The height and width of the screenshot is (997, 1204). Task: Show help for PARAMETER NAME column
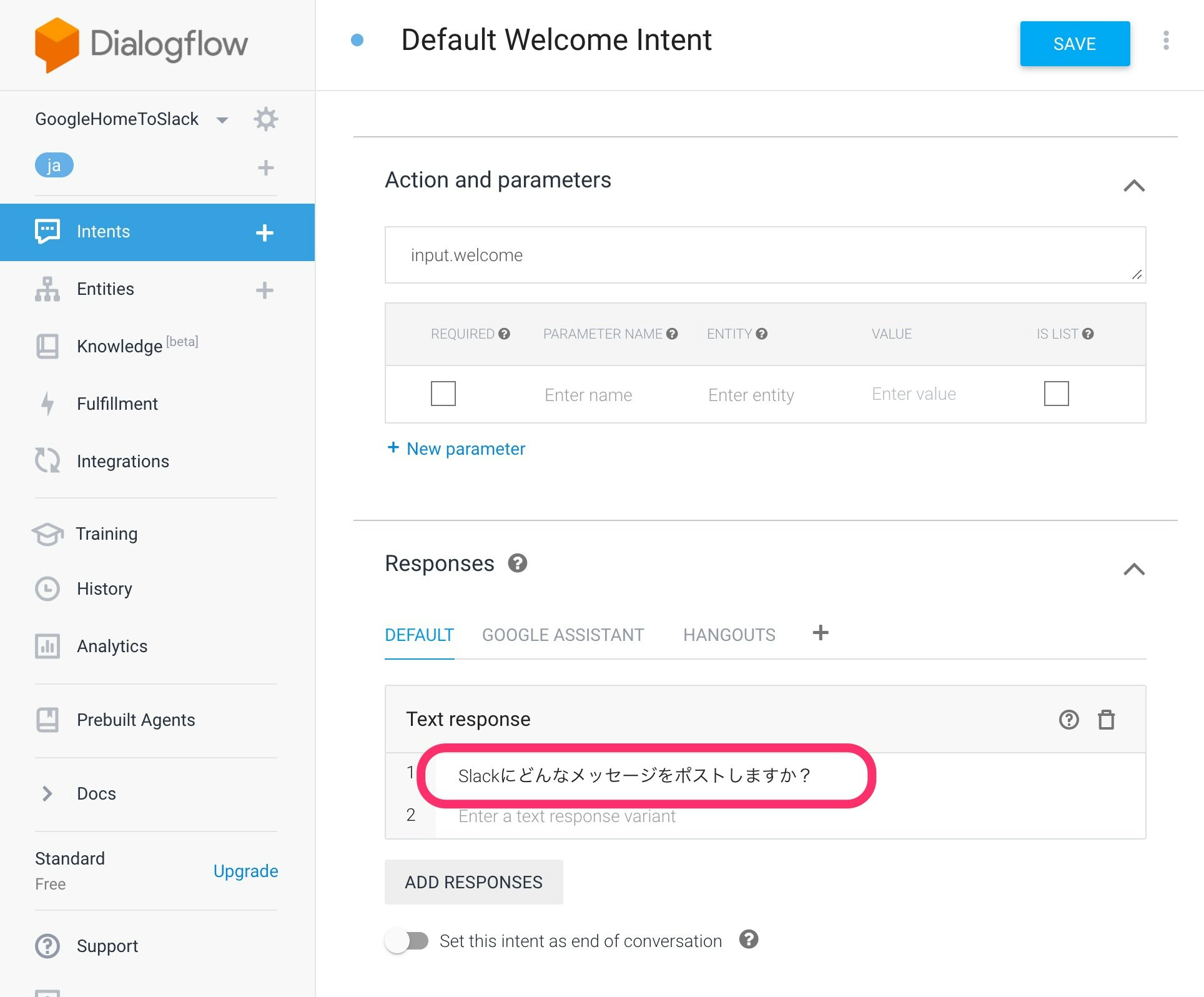pos(672,334)
